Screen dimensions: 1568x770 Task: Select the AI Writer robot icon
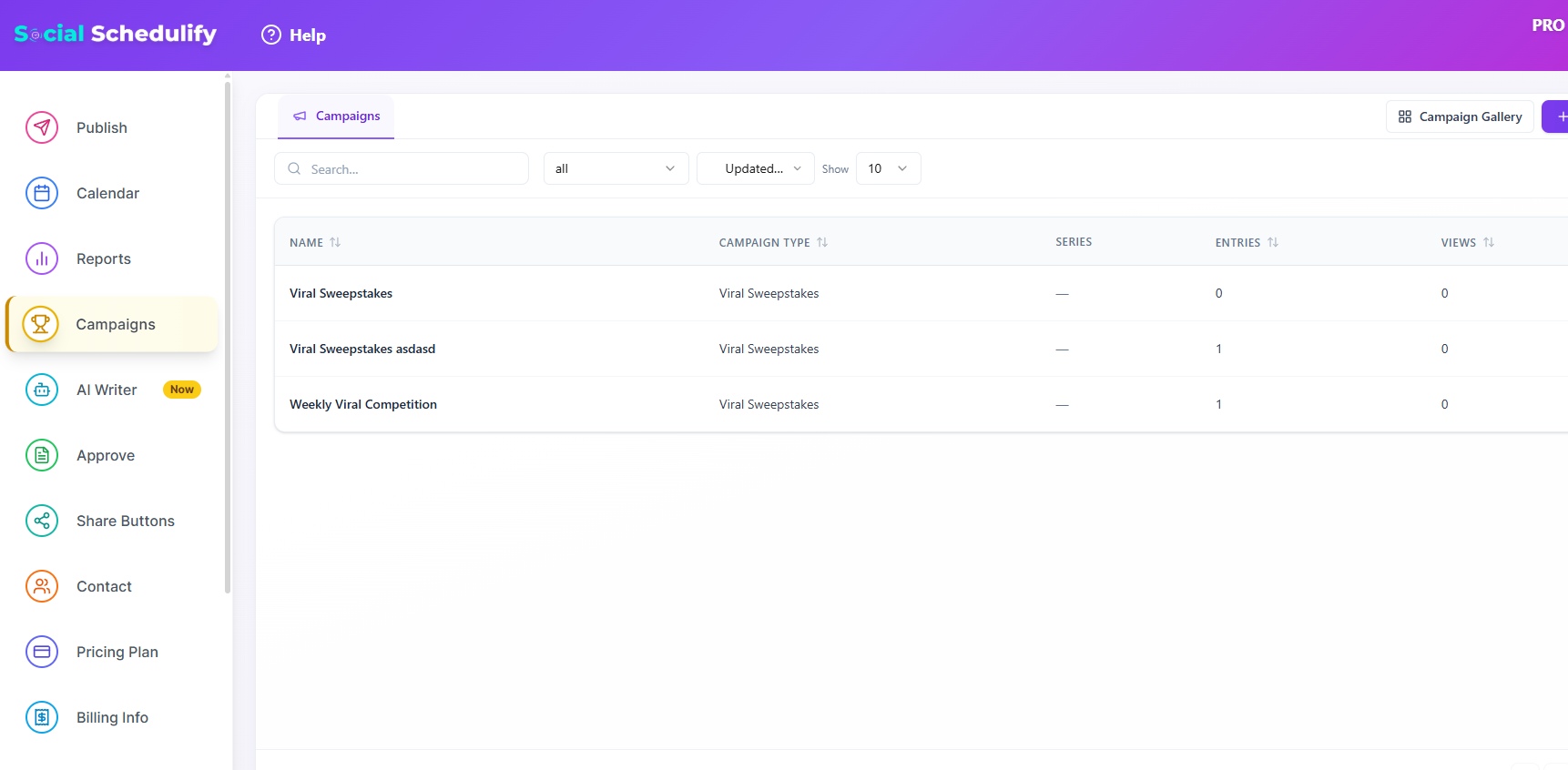coord(42,390)
